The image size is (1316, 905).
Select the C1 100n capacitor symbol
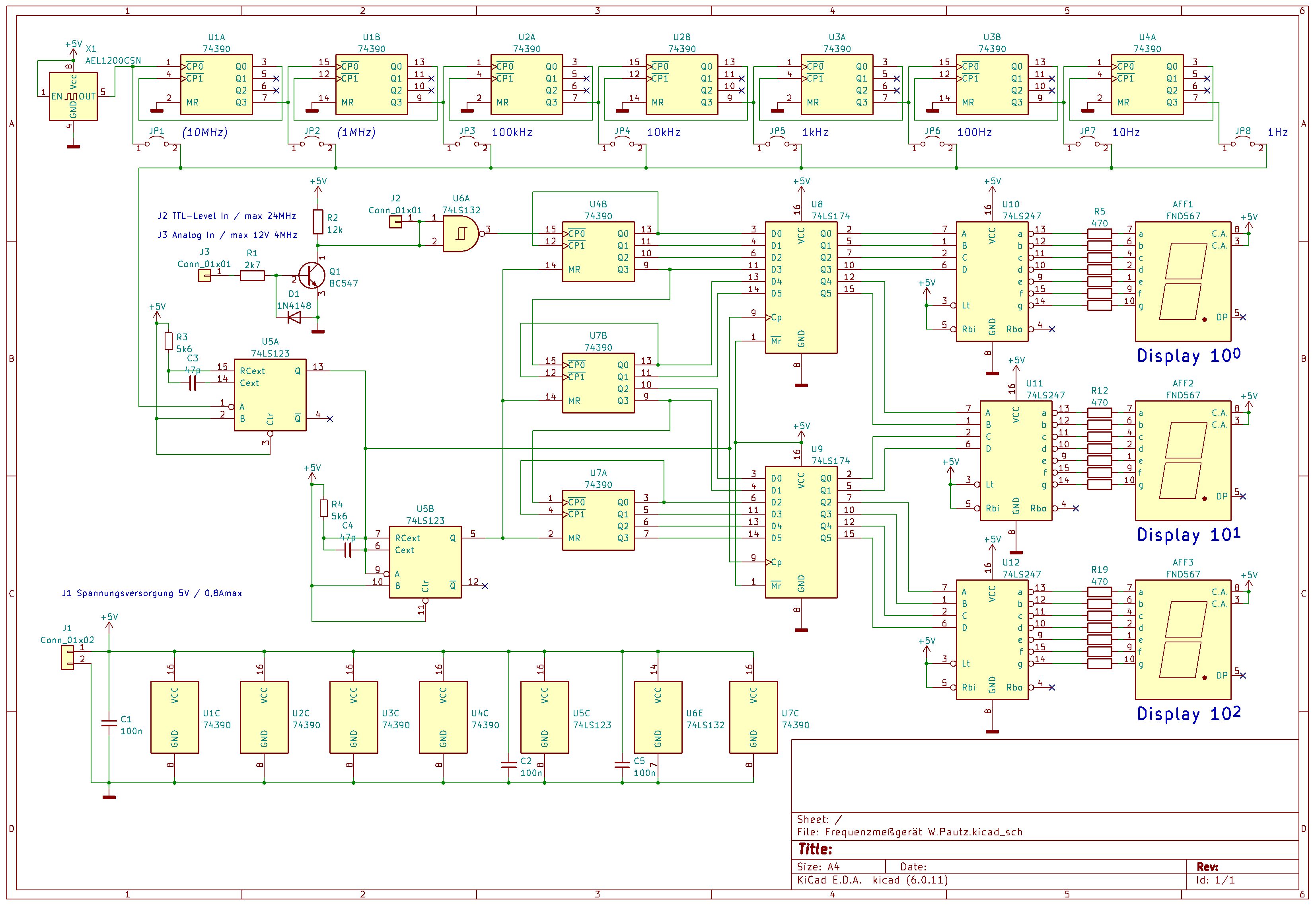tap(109, 723)
